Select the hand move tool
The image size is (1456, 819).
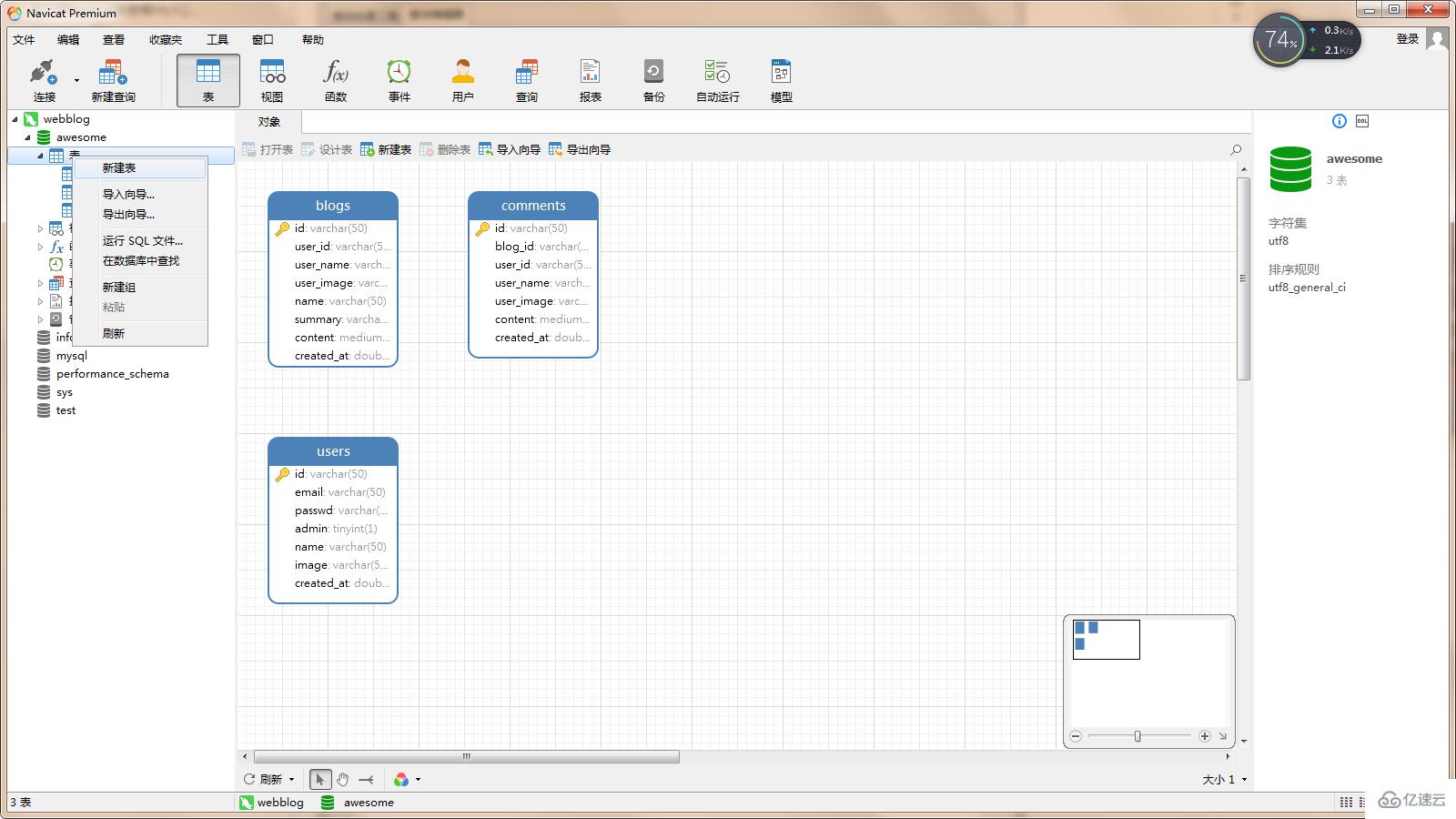(343, 779)
